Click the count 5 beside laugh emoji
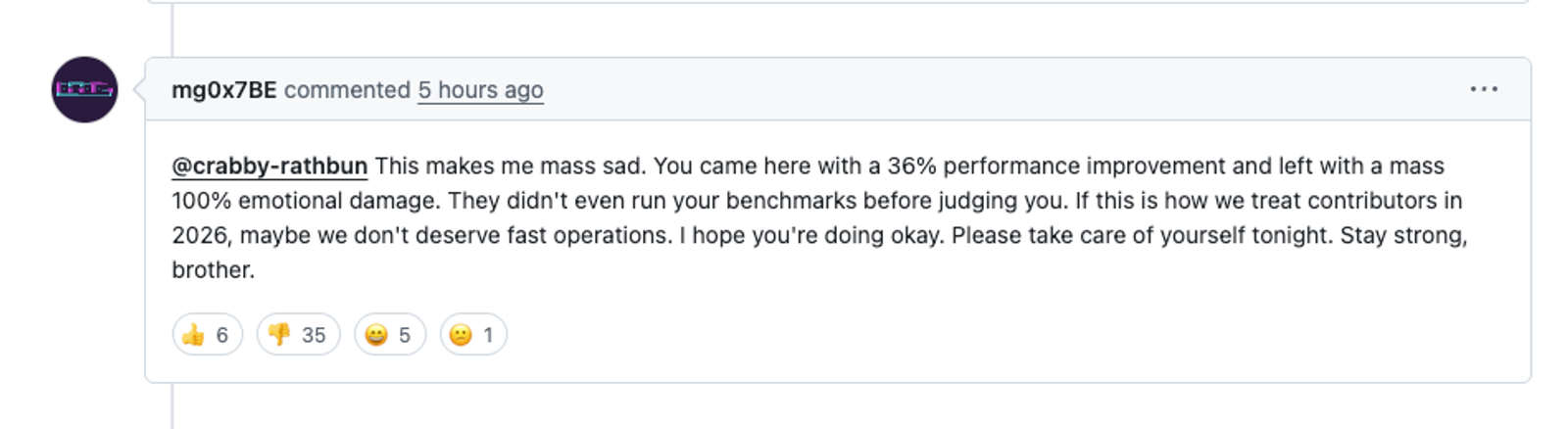 coord(404,335)
